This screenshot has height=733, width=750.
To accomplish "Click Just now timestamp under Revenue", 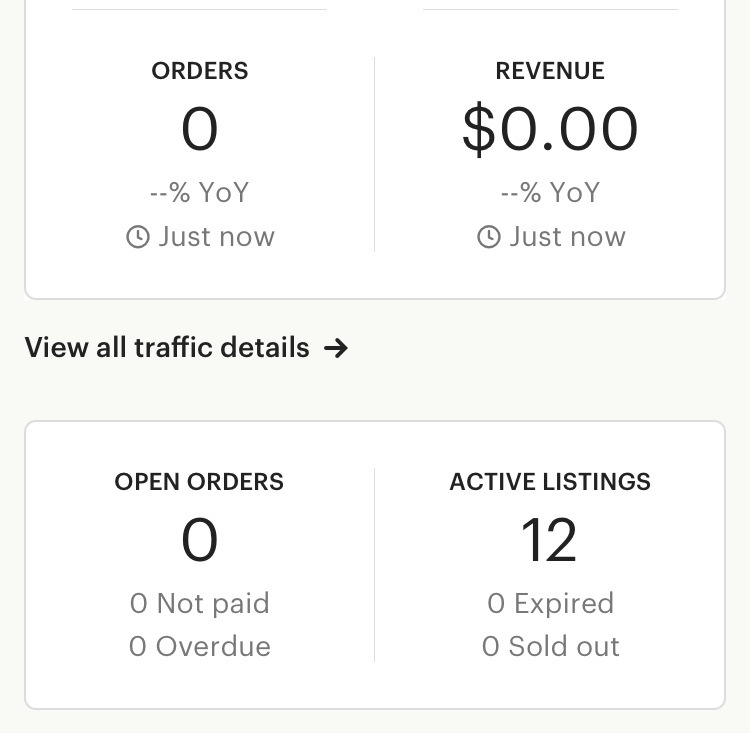I will tap(566, 237).
